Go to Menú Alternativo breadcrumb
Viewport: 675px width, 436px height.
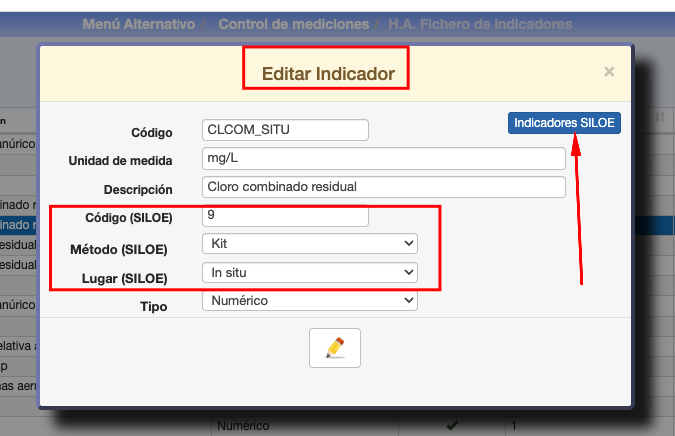pyautogui.click(x=139, y=23)
